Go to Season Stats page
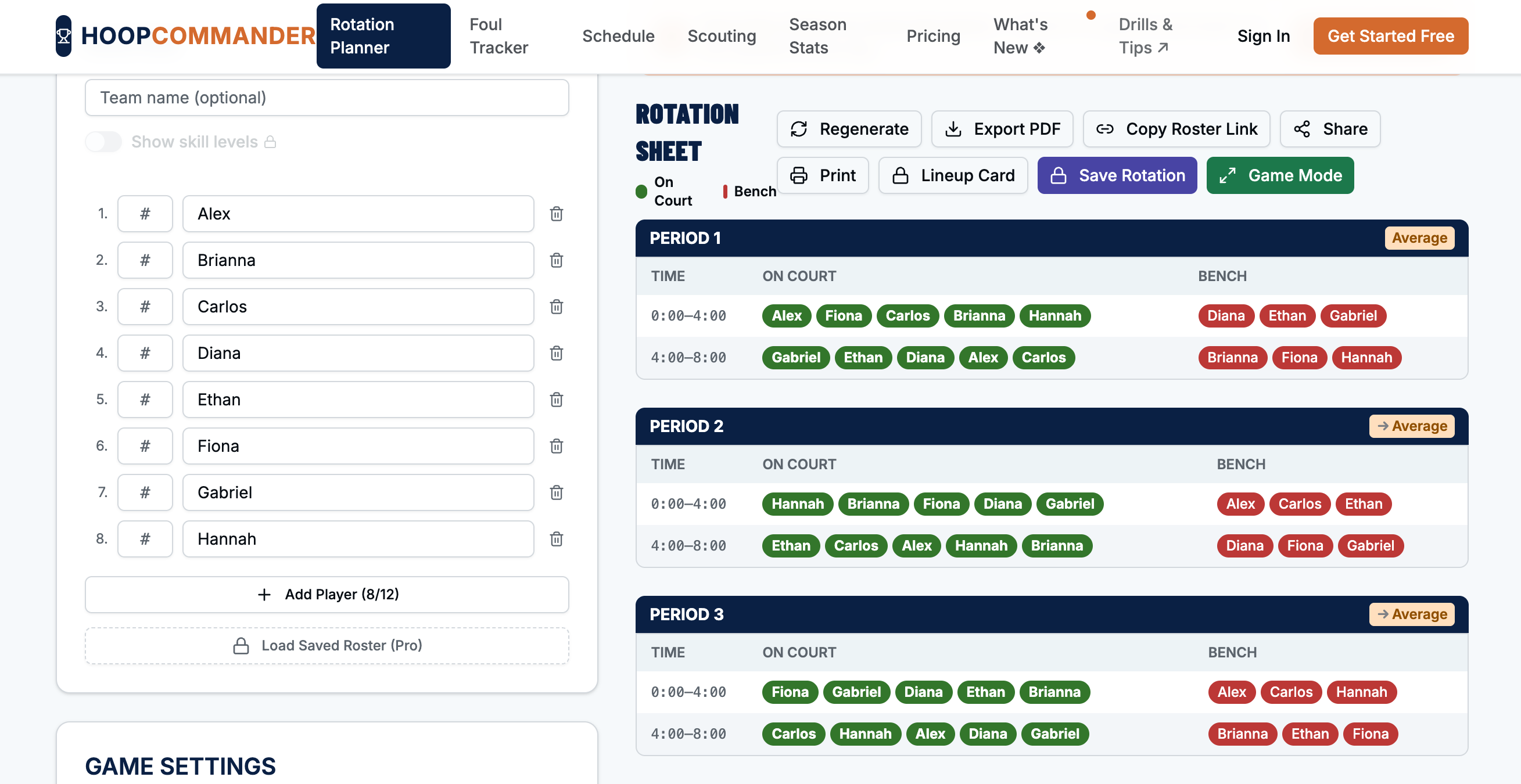Screen dimensions: 1521x784 tap(817, 36)
